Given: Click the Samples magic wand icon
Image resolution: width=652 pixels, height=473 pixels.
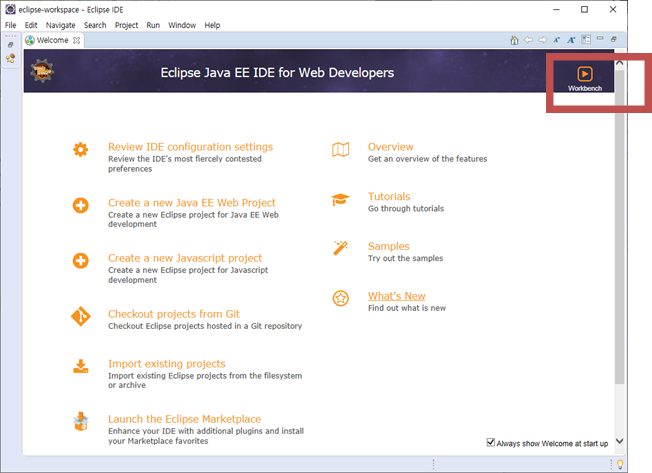Looking at the screenshot, I should (341, 248).
